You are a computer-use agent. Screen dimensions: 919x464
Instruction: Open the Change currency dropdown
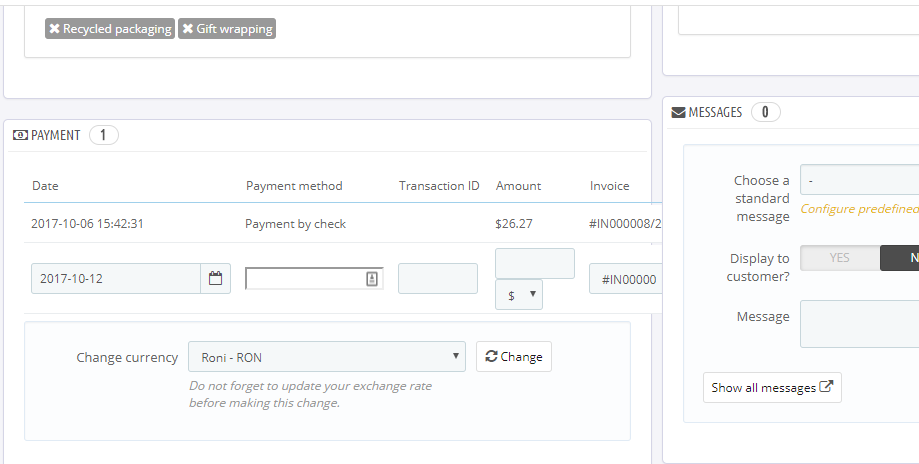click(x=326, y=357)
